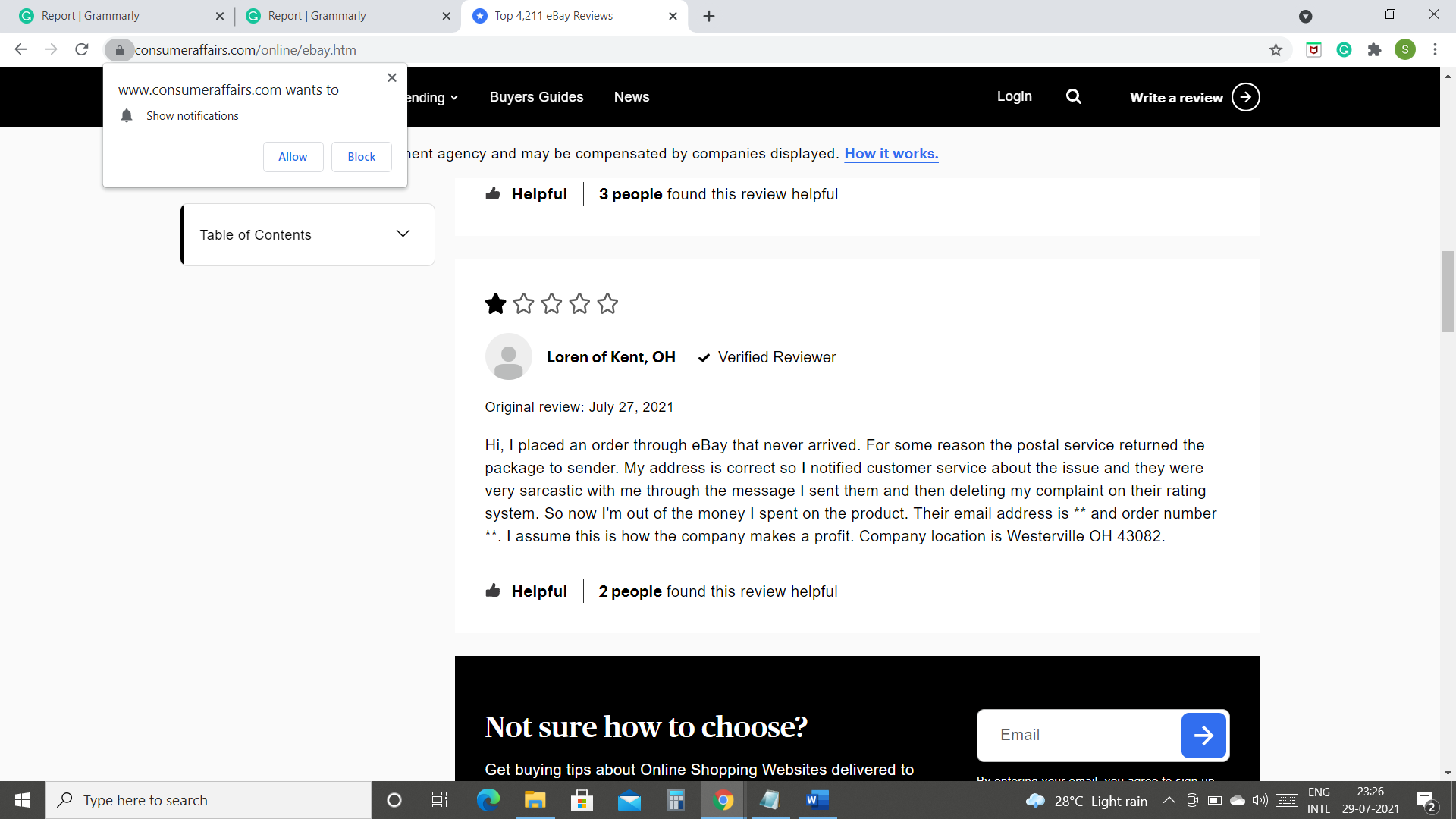Click the weather 28°C Light rain widget

[x=1086, y=801]
